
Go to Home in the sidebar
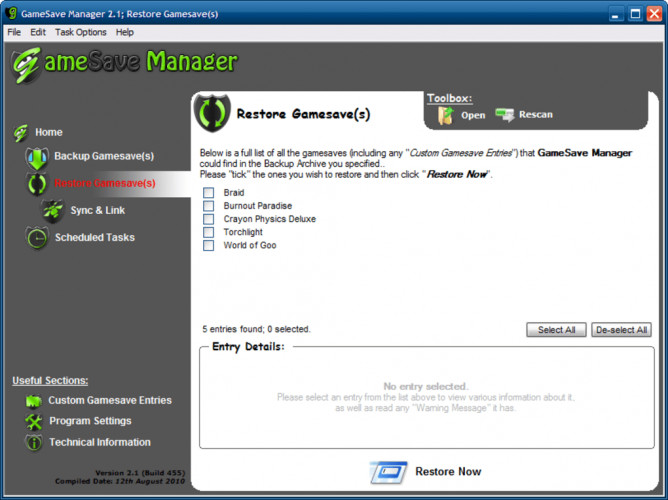point(49,132)
